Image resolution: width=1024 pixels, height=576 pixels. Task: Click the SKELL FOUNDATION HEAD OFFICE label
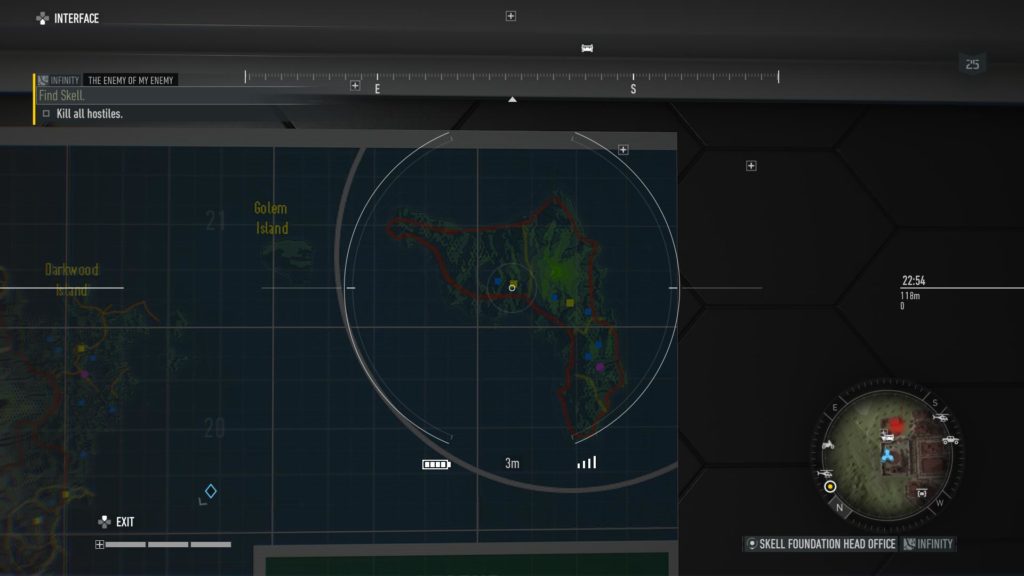(x=827, y=543)
